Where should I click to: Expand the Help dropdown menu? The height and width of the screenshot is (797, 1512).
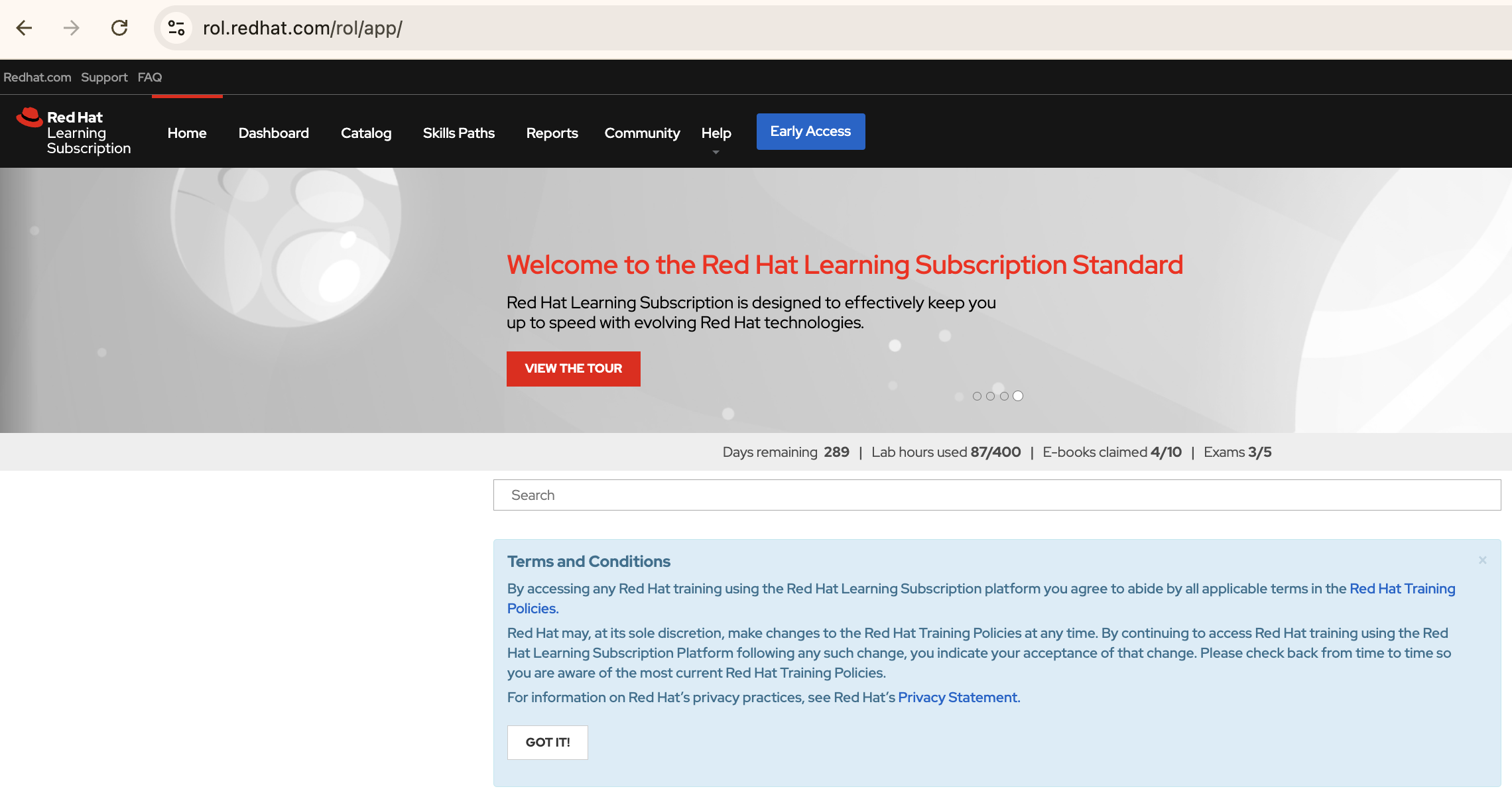click(716, 133)
